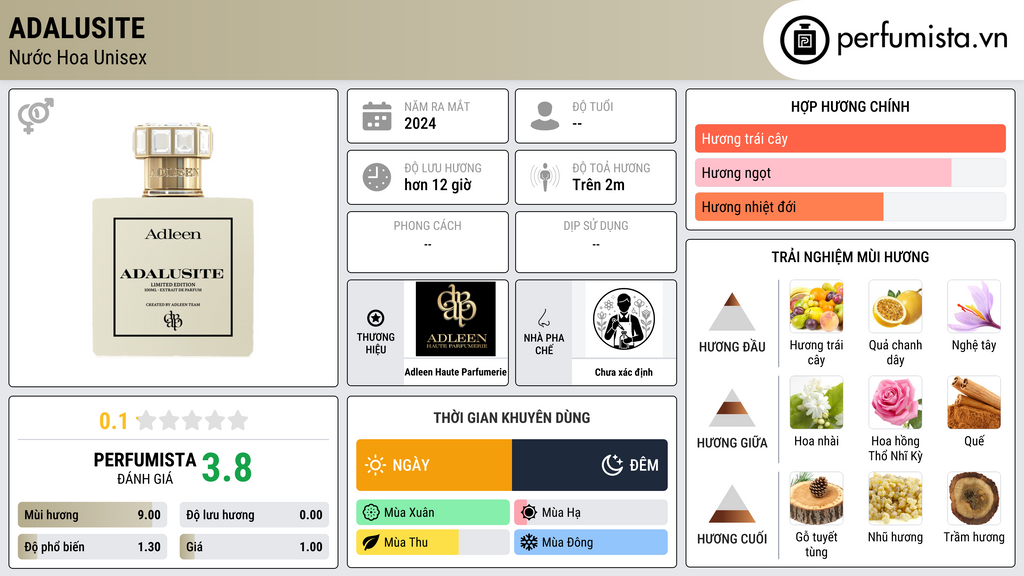Screen dimensions: 1024x576
Task: Click the moon icon in the Đêm bar
Action: [x=613, y=465]
